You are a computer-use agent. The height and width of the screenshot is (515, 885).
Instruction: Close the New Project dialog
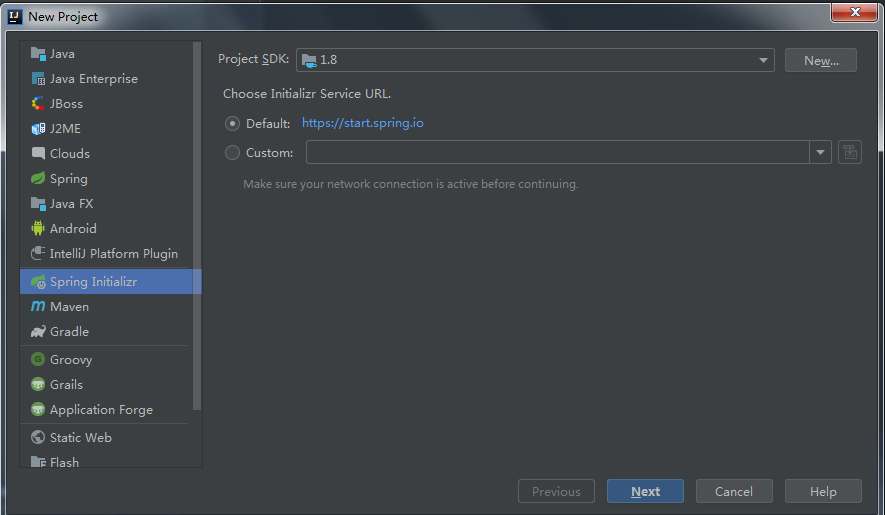pos(854,12)
